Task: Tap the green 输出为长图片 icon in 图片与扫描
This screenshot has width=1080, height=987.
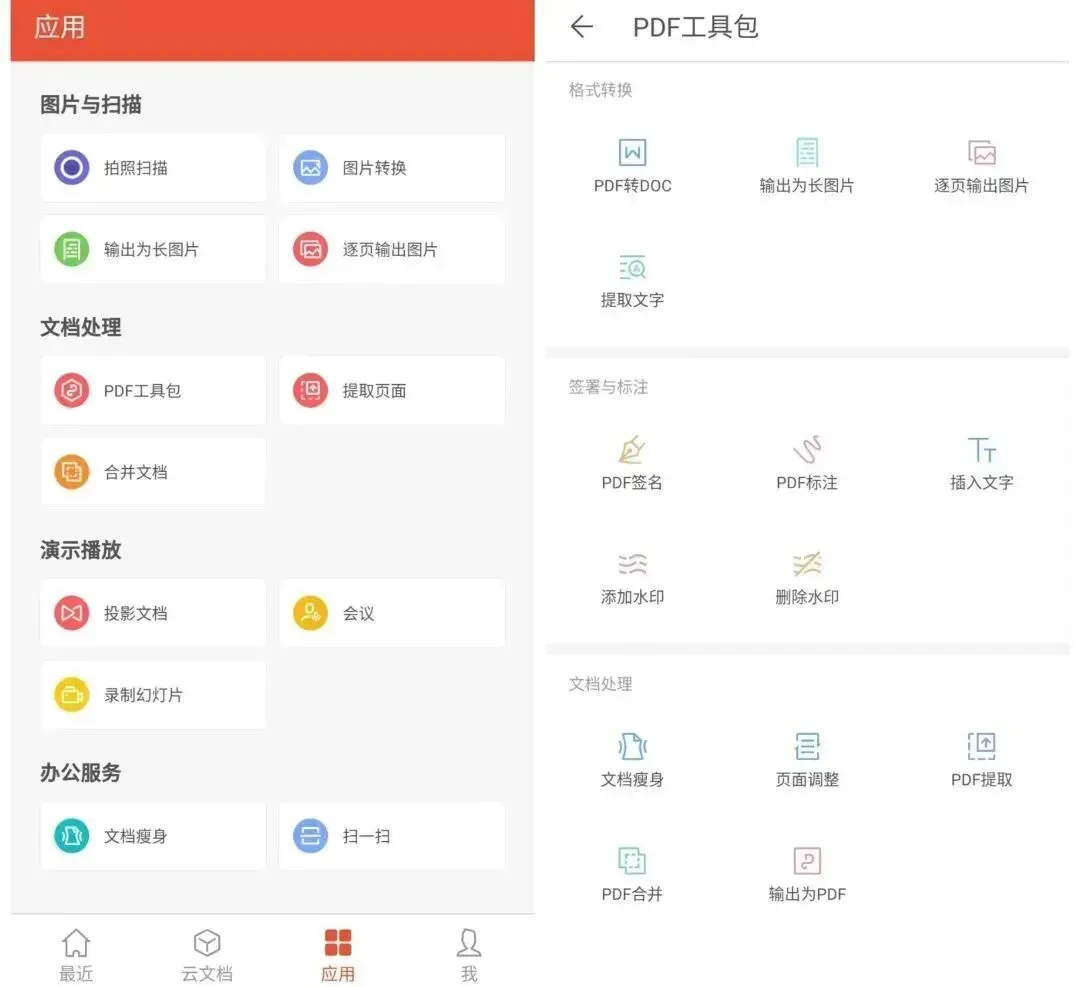Action: coord(72,249)
